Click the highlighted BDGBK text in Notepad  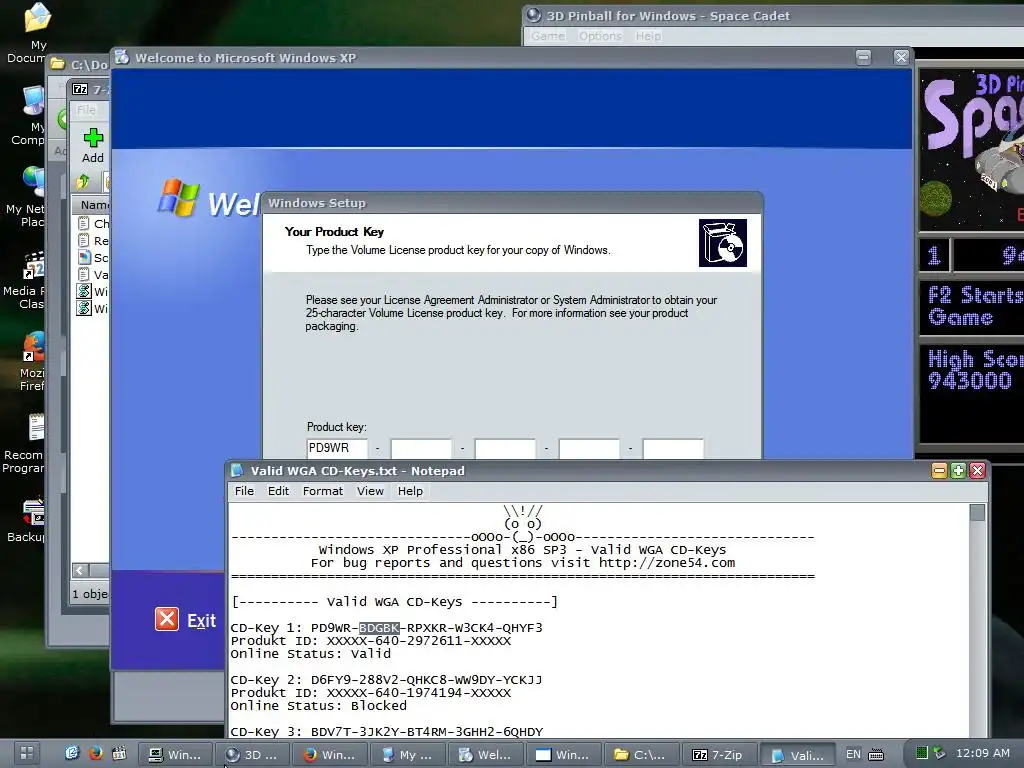379,628
